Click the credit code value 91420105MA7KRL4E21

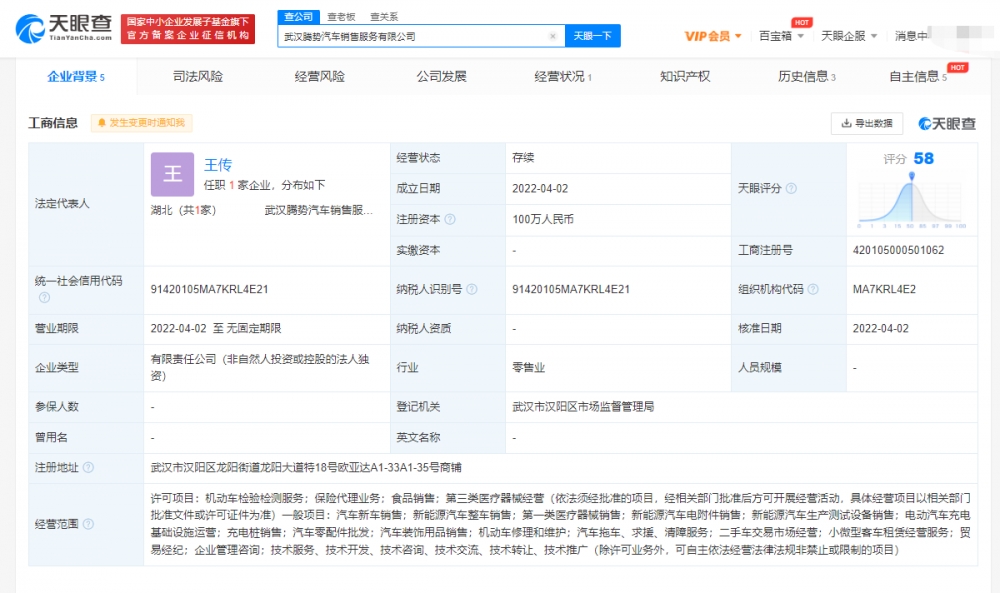(209, 289)
